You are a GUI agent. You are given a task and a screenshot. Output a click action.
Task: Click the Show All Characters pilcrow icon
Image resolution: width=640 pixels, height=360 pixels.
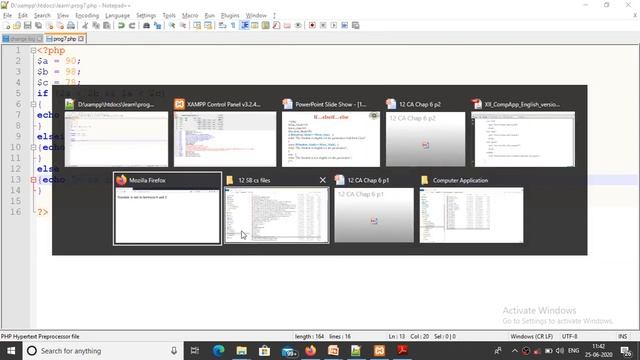coord(233,25)
